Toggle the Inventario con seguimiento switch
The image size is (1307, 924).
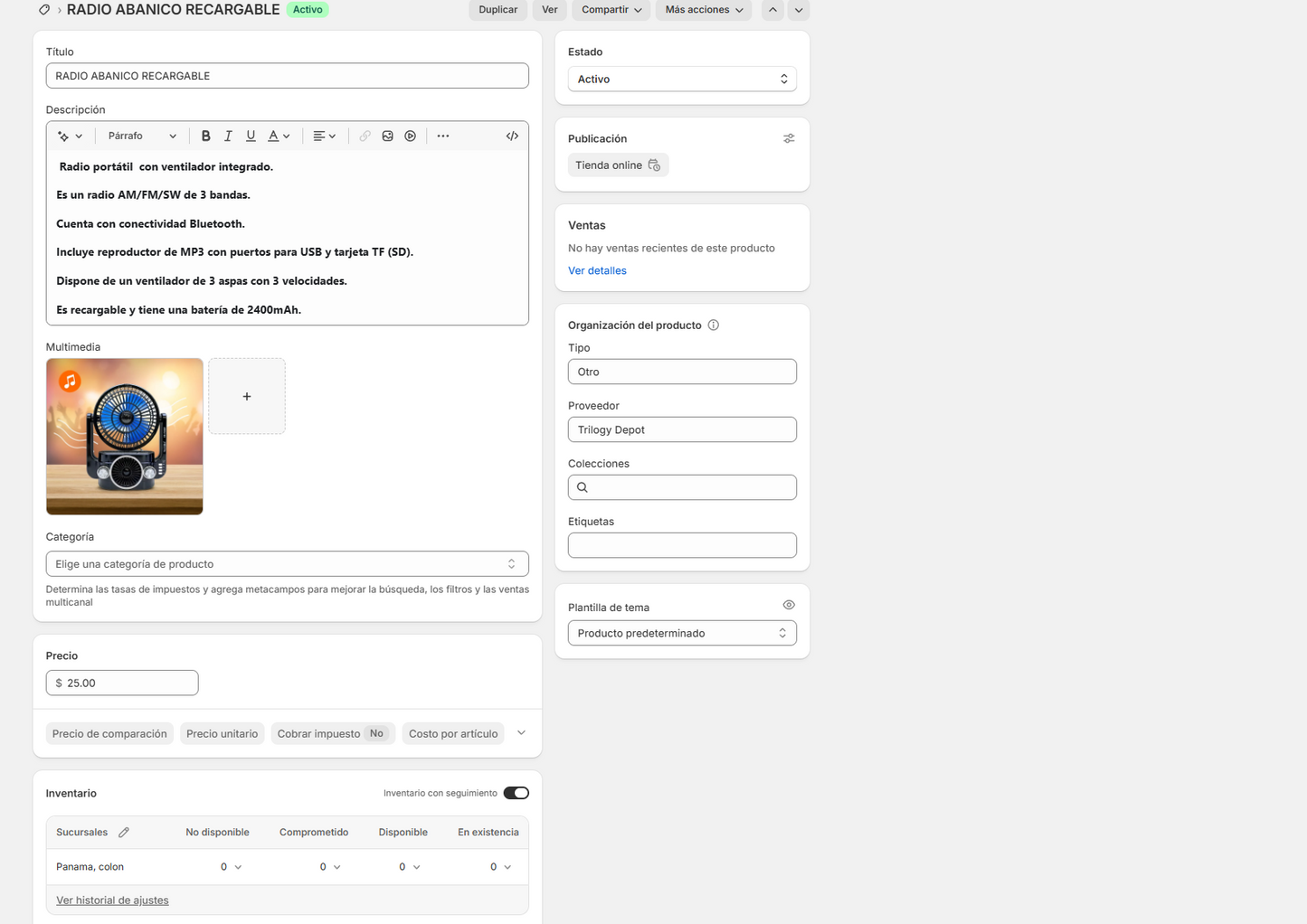pyautogui.click(x=516, y=793)
